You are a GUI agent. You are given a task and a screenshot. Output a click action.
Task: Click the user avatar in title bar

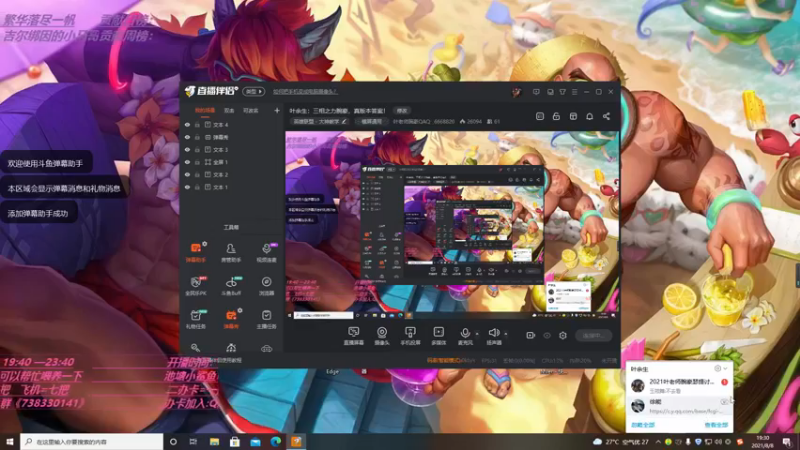pyautogui.click(x=516, y=92)
